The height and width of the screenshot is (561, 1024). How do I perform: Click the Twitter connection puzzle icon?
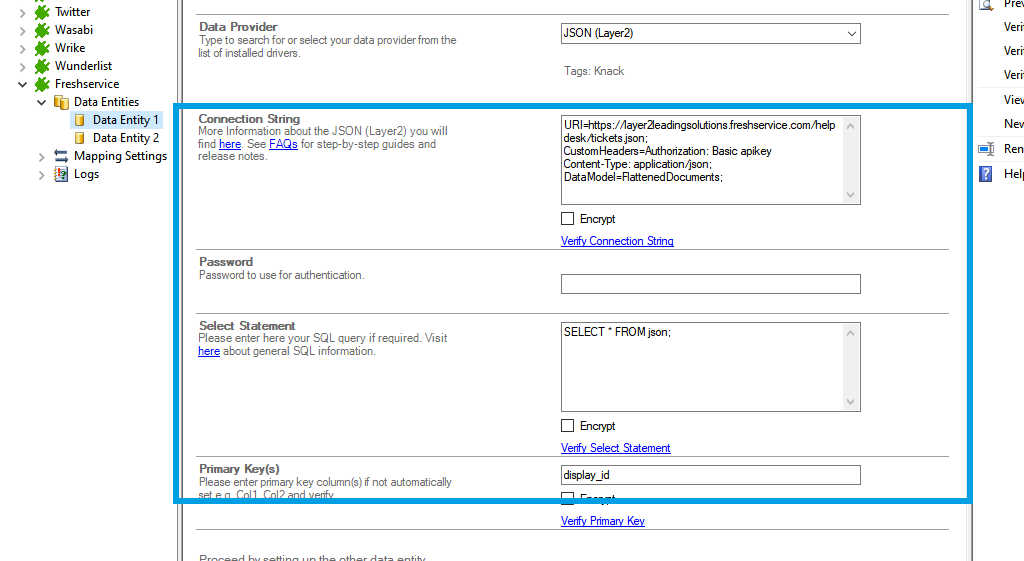pos(42,12)
